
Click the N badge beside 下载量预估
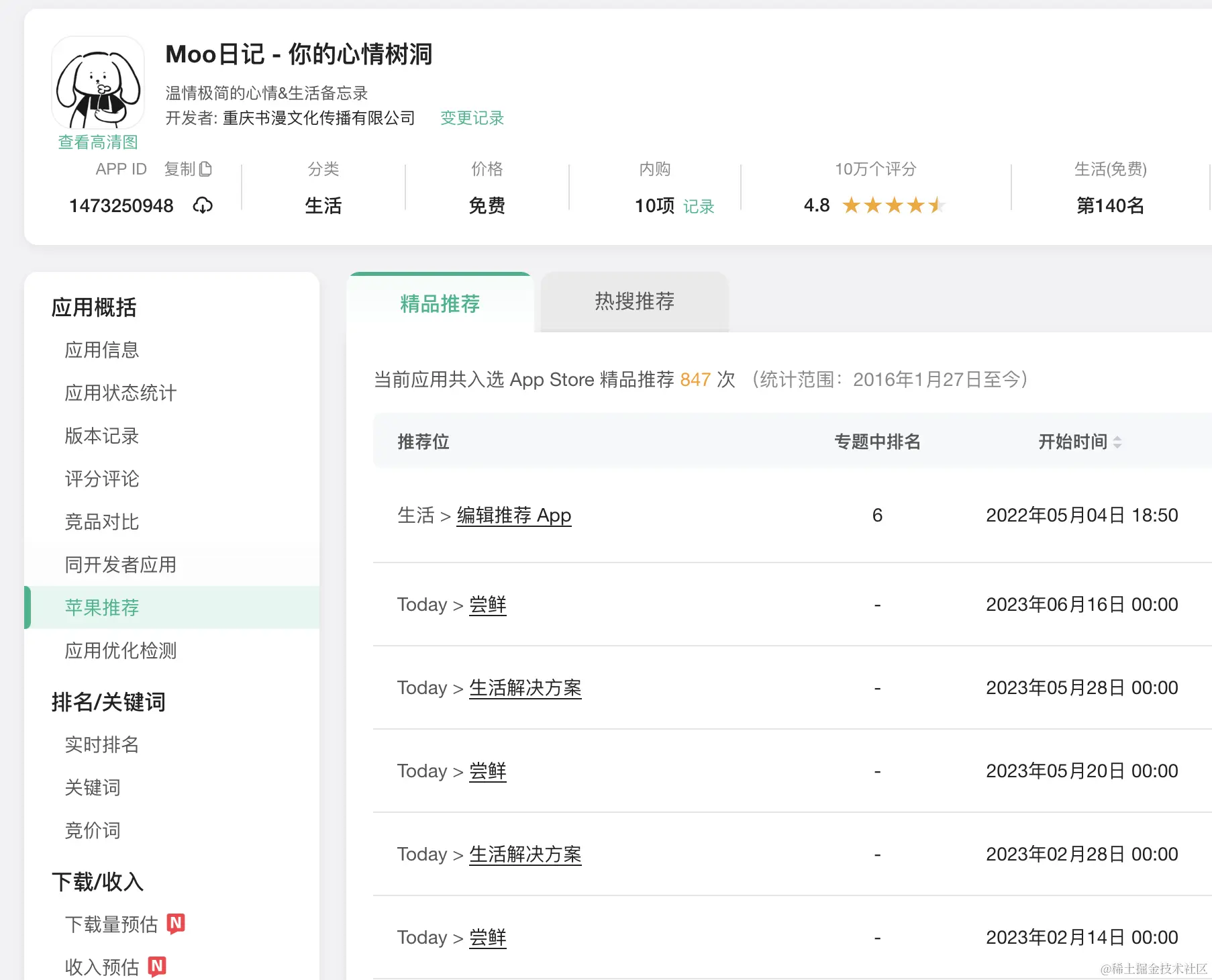[176, 924]
